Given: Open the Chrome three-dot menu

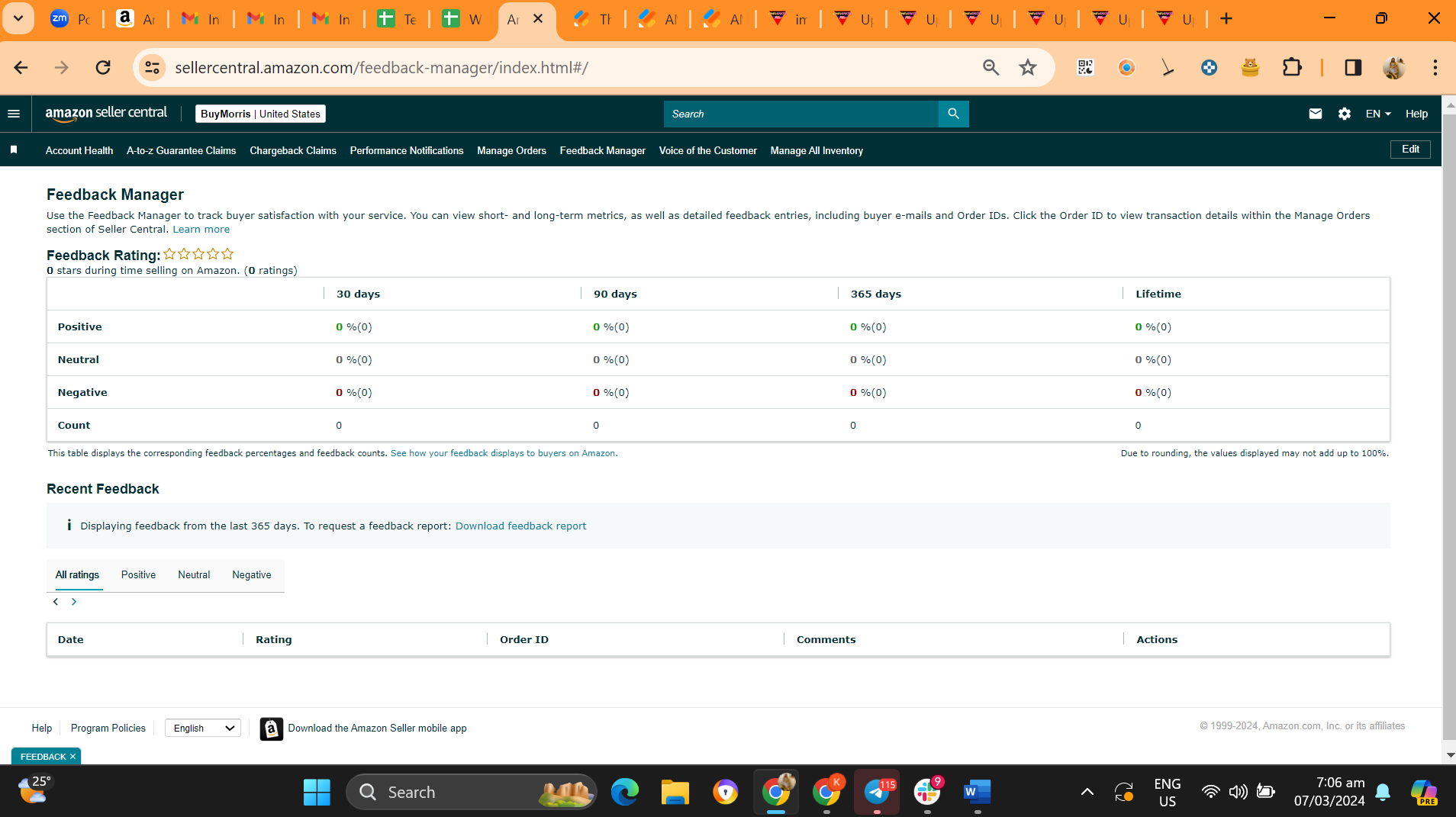Looking at the screenshot, I should click(x=1435, y=68).
